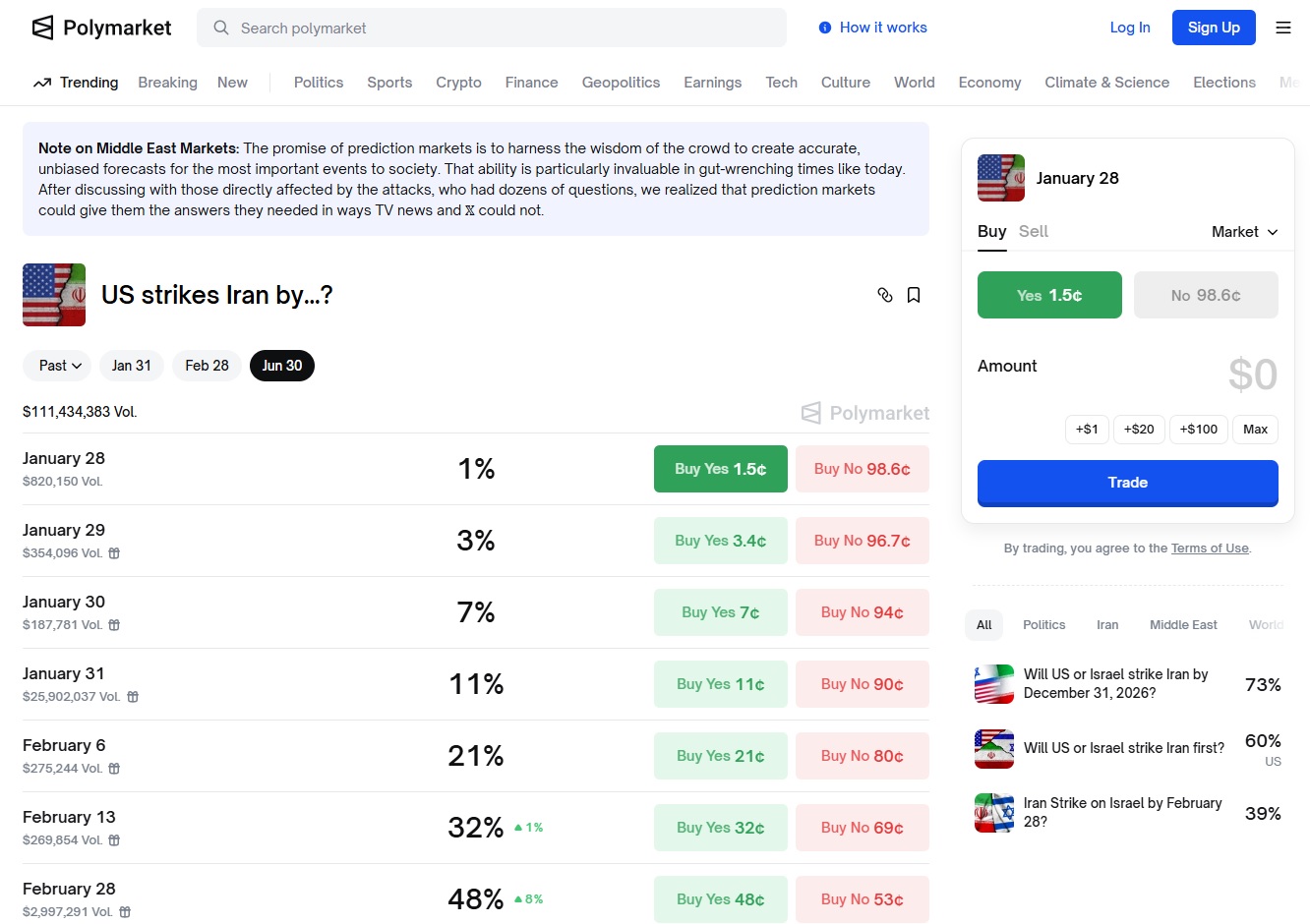Click the info icon beside How it works

[825, 28]
